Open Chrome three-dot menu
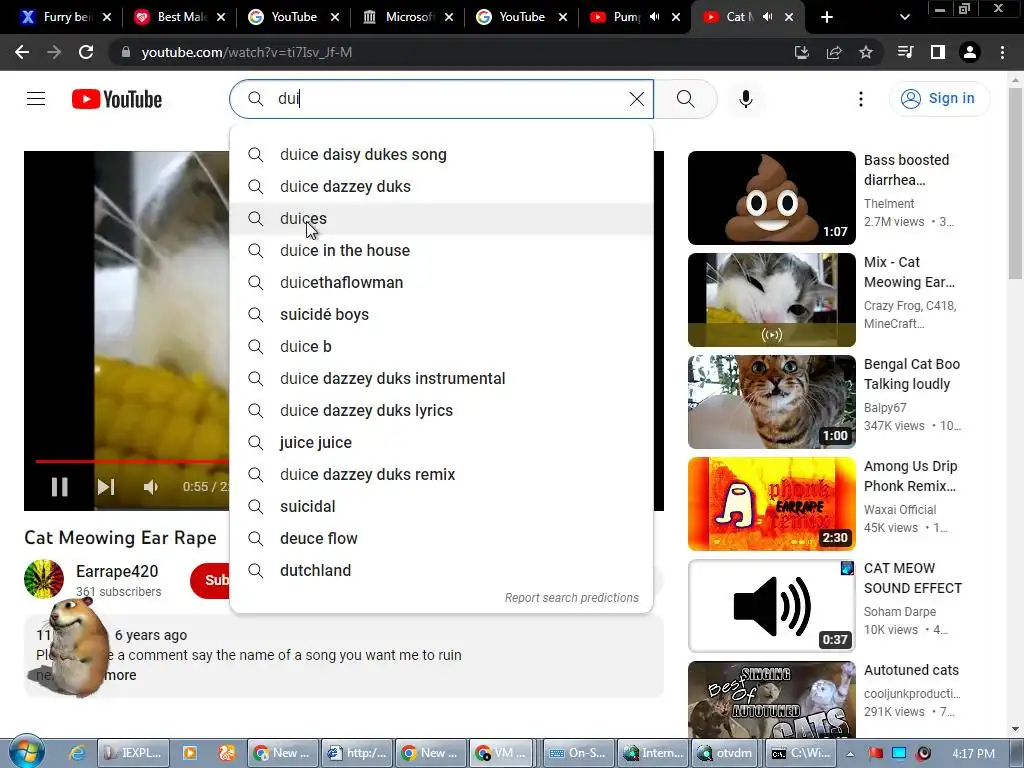 [1002, 52]
